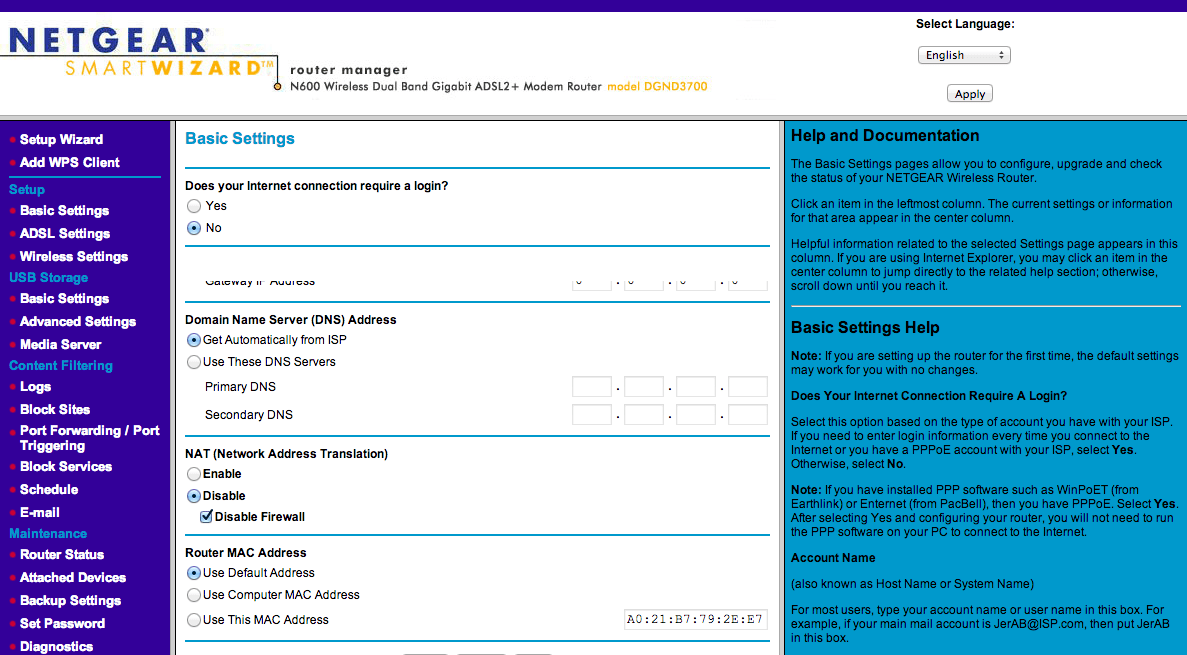Select Use This MAC Address option
Image resolution: width=1187 pixels, height=655 pixels.
click(x=195, y=619)
